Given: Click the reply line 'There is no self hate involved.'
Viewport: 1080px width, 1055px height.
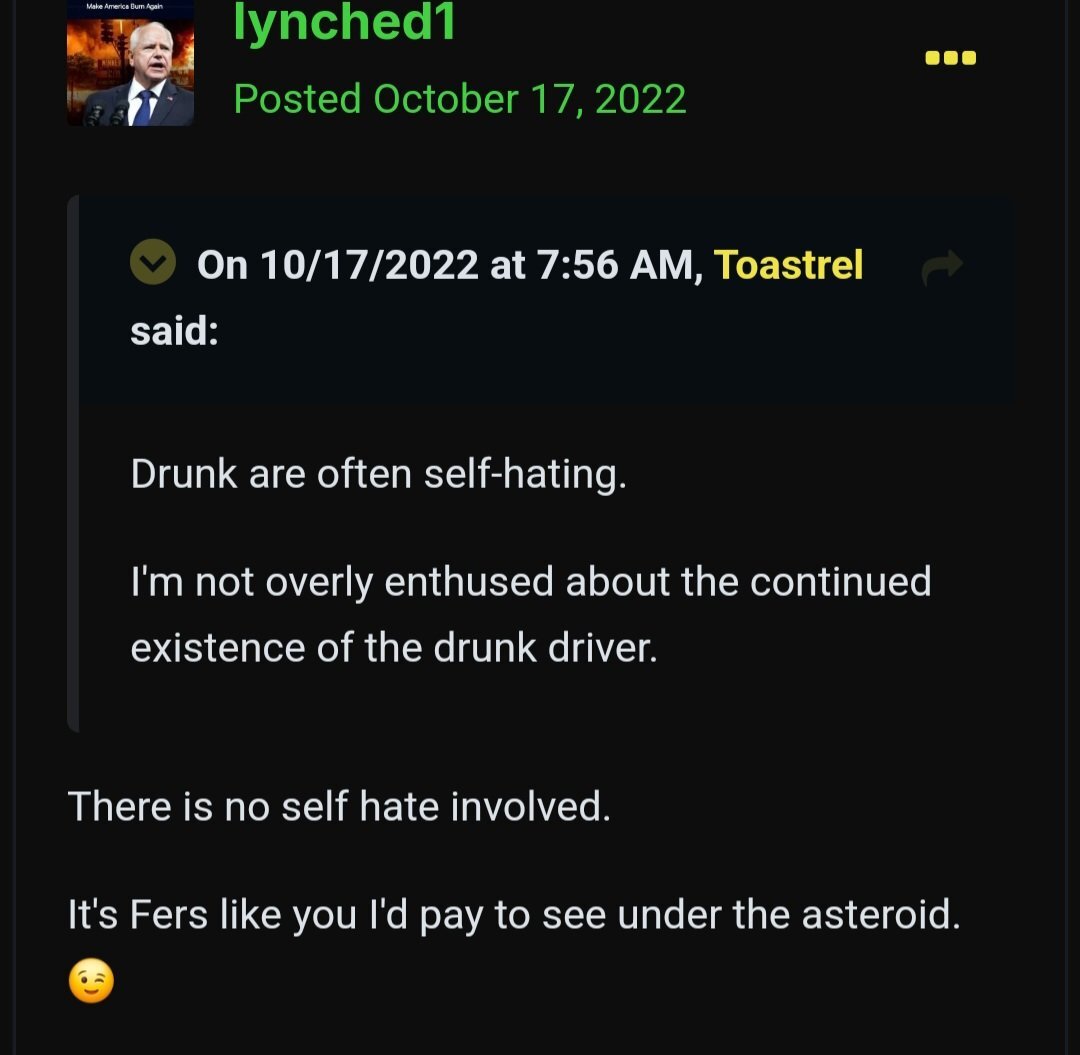Looking at the screenshot, I should click(338, 806).
